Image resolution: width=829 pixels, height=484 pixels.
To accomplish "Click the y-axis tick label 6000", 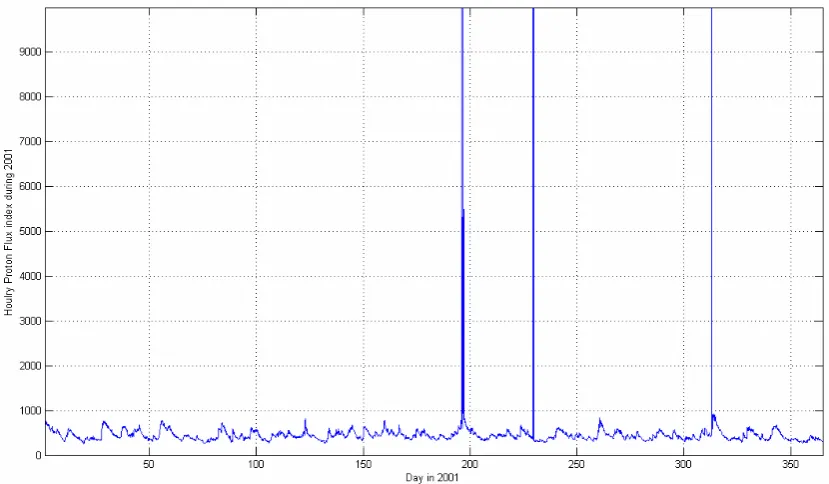I will (x=31, y=187).
